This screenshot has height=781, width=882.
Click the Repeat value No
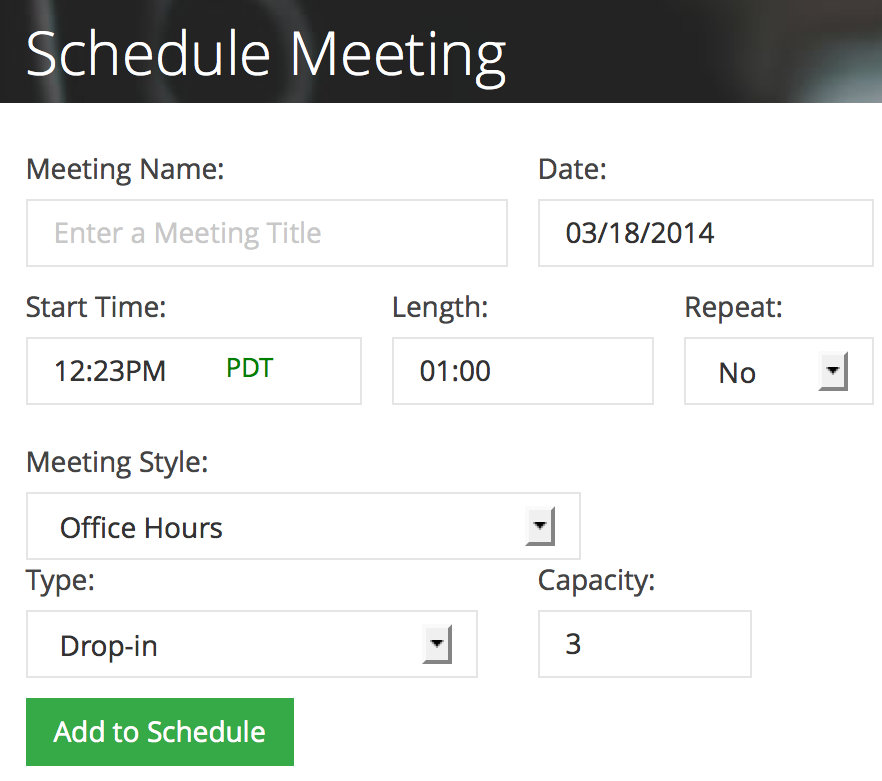tap(737, 373)
